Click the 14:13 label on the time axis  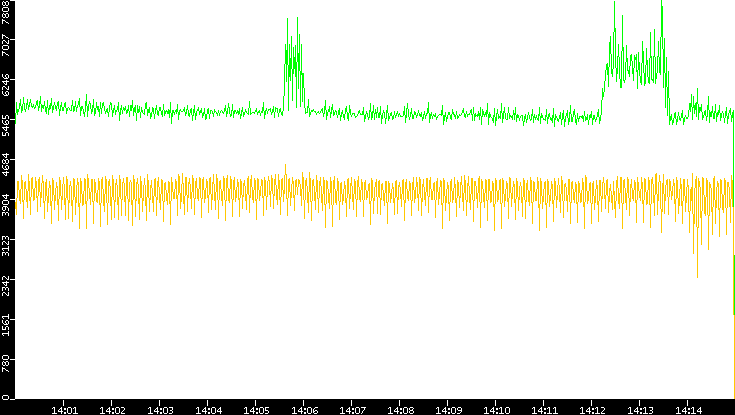(x=640, y=408)
